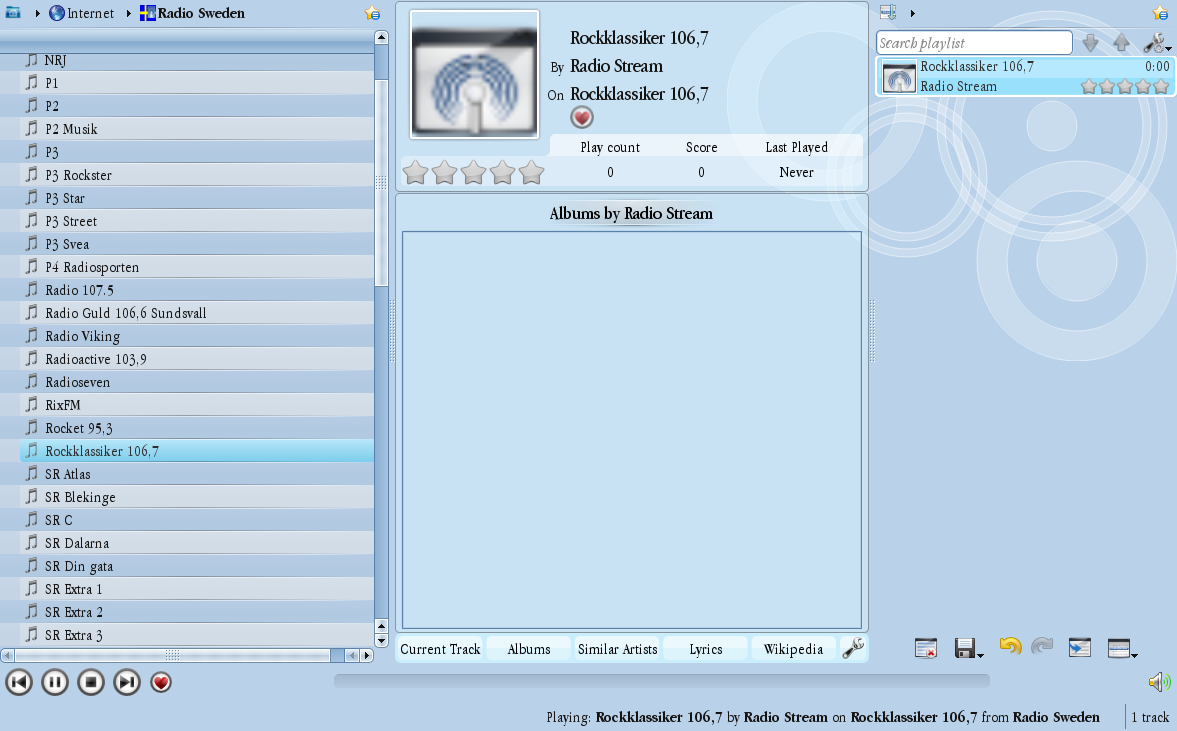The width and height of the screenshot is (1177, 731).
Task: Click the station cover art thumbnail
Action: point(474,74)
